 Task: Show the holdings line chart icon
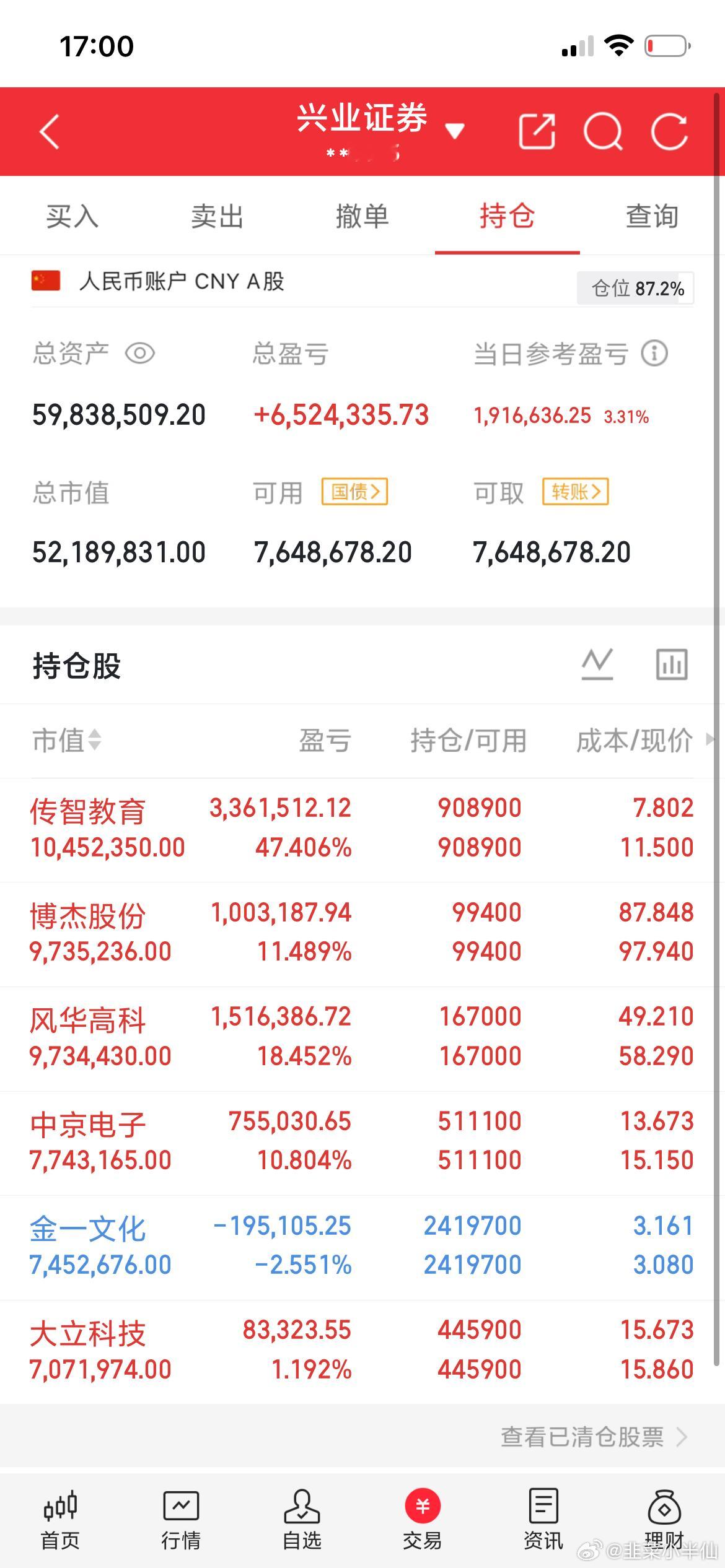597,664
